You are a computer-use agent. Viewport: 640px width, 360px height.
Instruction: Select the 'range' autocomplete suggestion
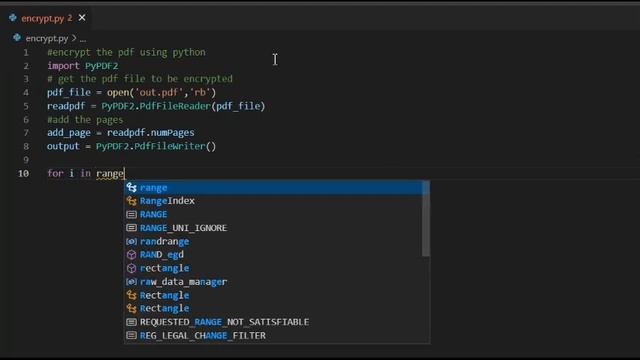274,188
